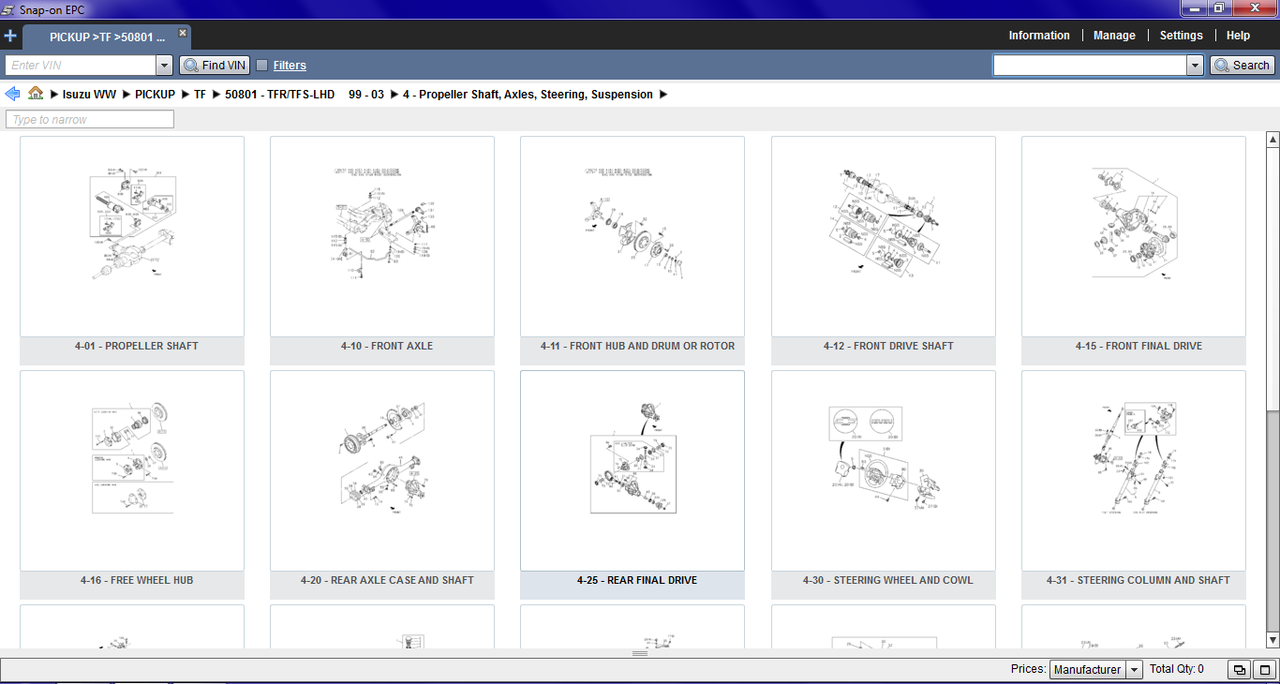Select 50801 - TFR/TFS-LHD breadcrumb
Image resolution: width=1280 pixels, height=684 pixels.
(280, 95)
